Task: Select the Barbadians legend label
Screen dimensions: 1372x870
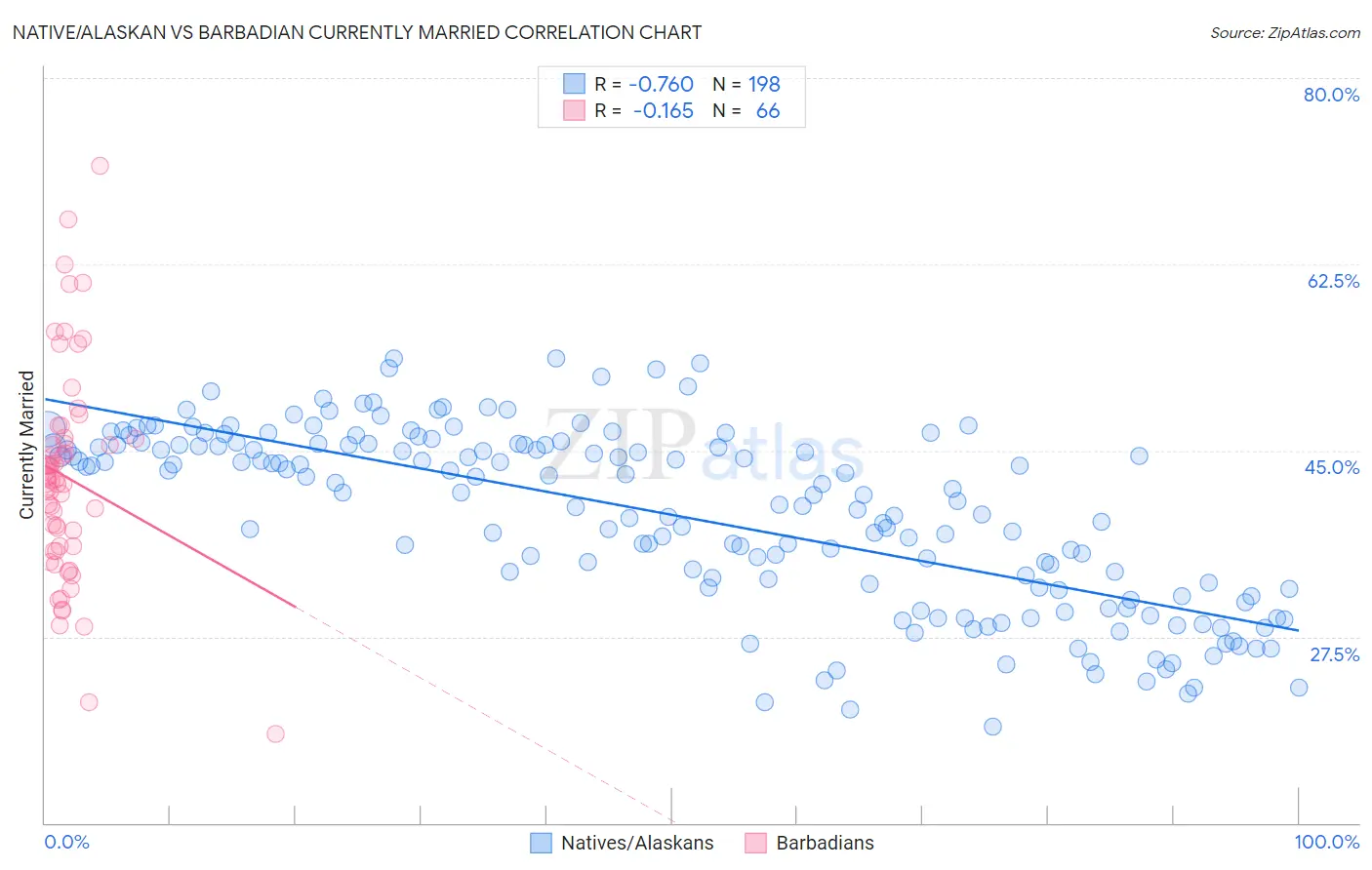Action: point(826,843)
